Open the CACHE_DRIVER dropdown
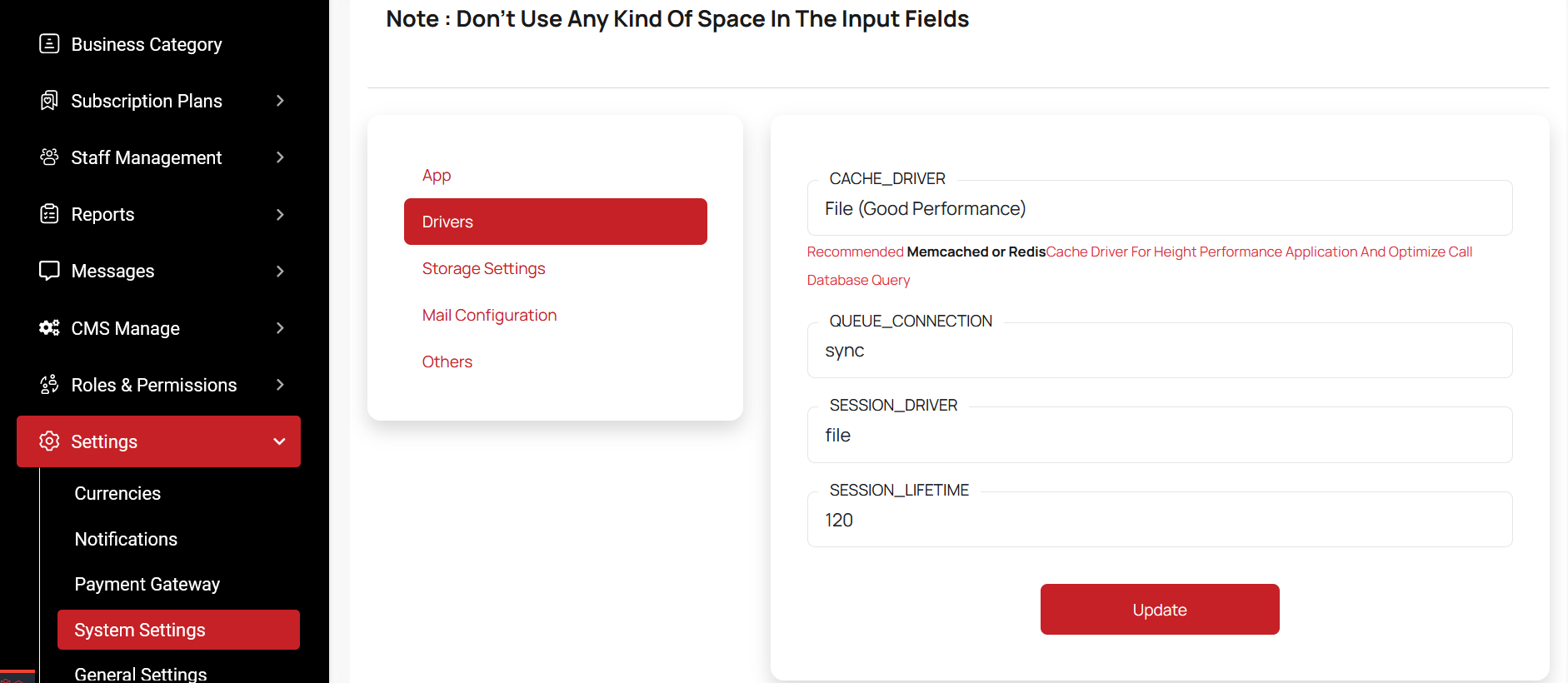The width and height of the screenshot is (1568, 683). click(x=1159, y=208)
